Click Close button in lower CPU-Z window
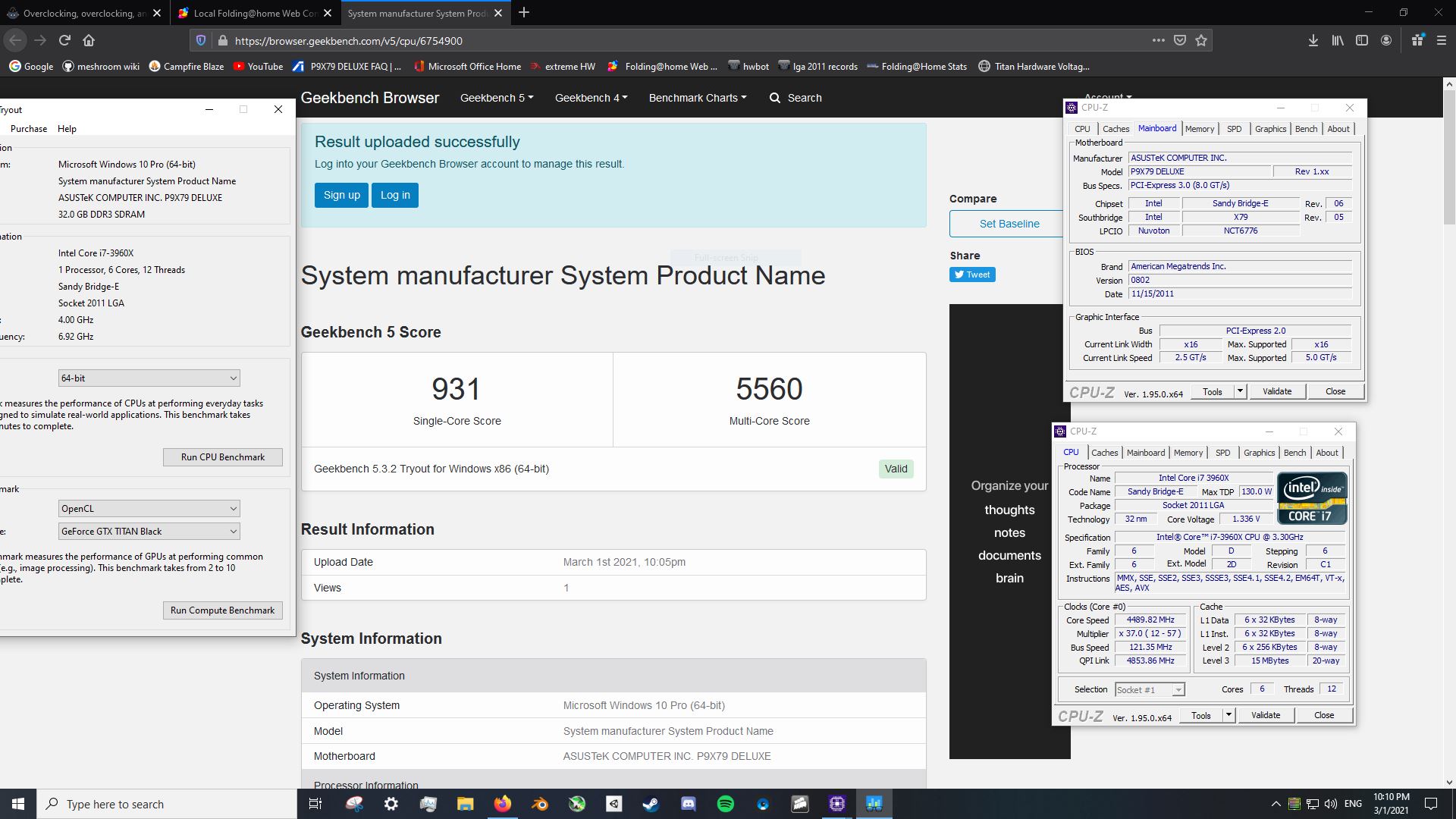Viewport: 1456px width, 819px height. [1324, 715]
